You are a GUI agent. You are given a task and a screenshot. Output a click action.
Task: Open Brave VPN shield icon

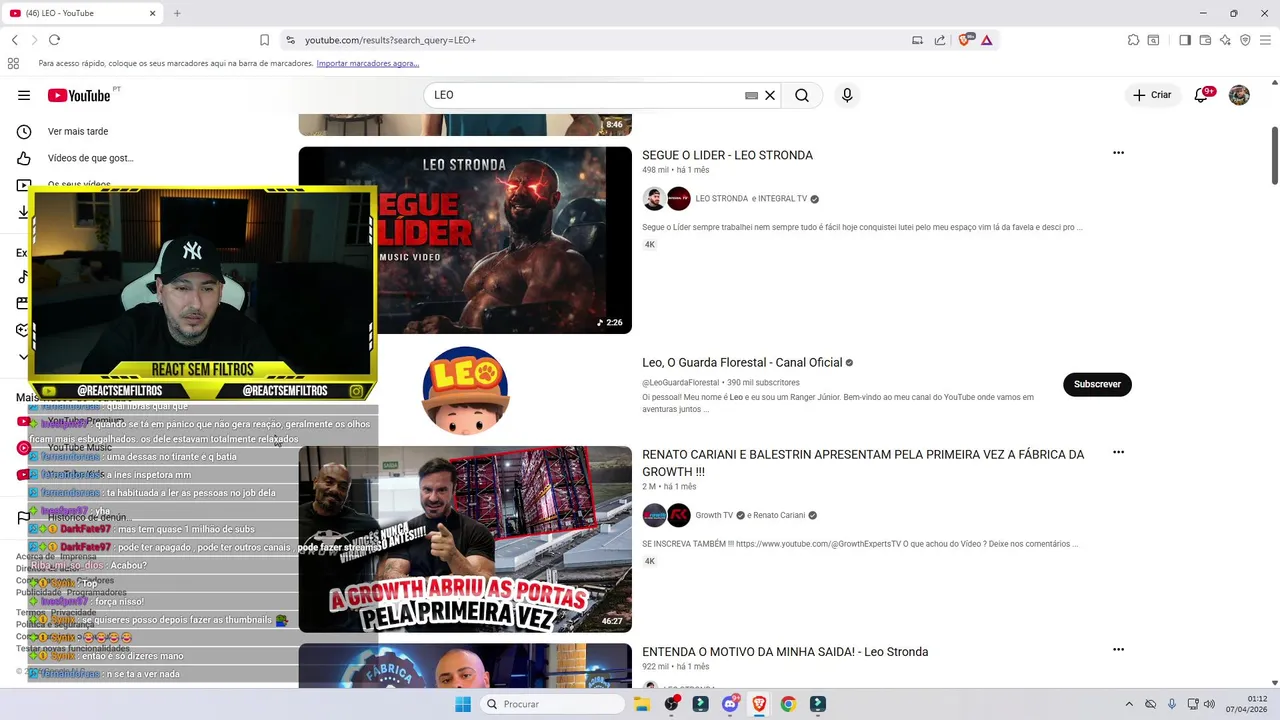1245,40
